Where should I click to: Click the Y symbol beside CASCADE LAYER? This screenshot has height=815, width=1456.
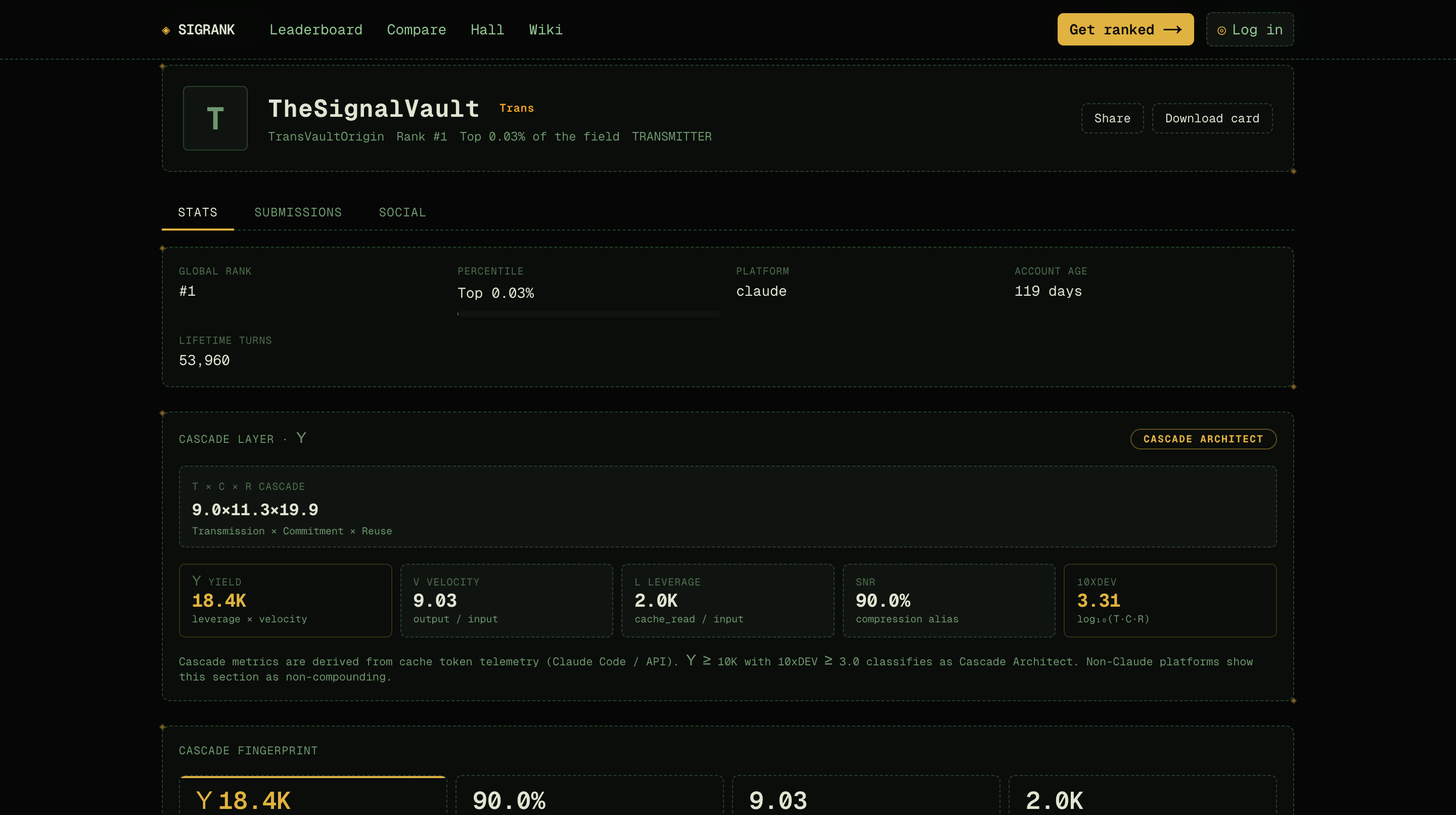[x=301, y=438]
